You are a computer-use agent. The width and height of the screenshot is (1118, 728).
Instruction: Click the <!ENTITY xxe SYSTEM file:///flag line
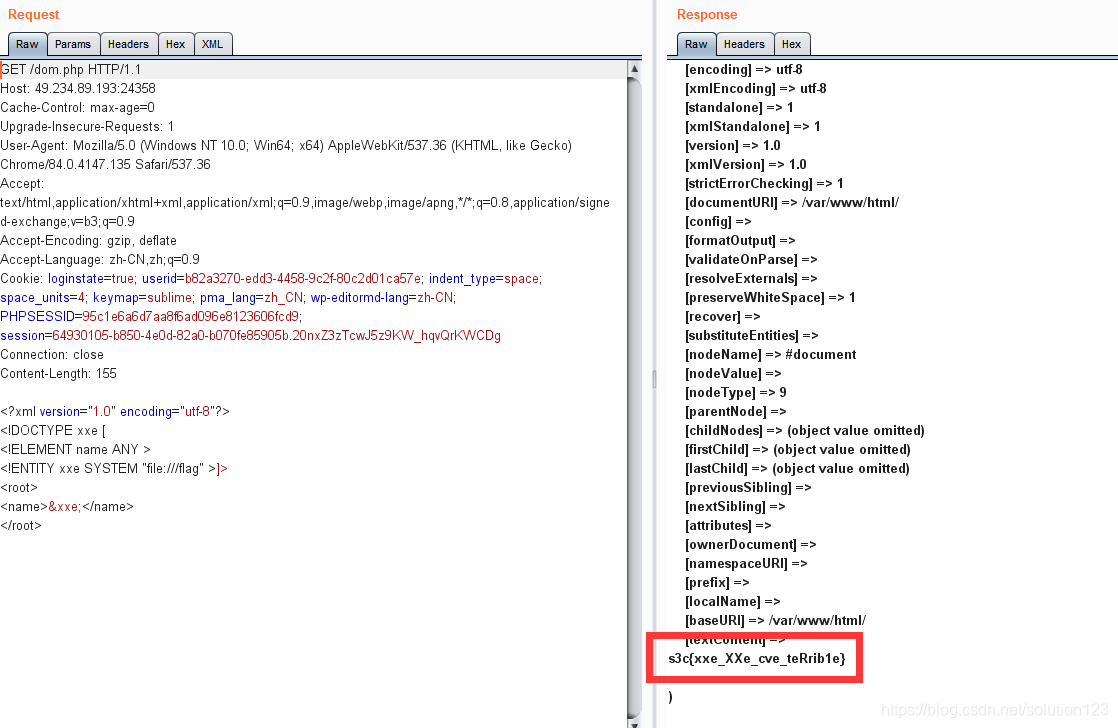click(x=114, y=468)
